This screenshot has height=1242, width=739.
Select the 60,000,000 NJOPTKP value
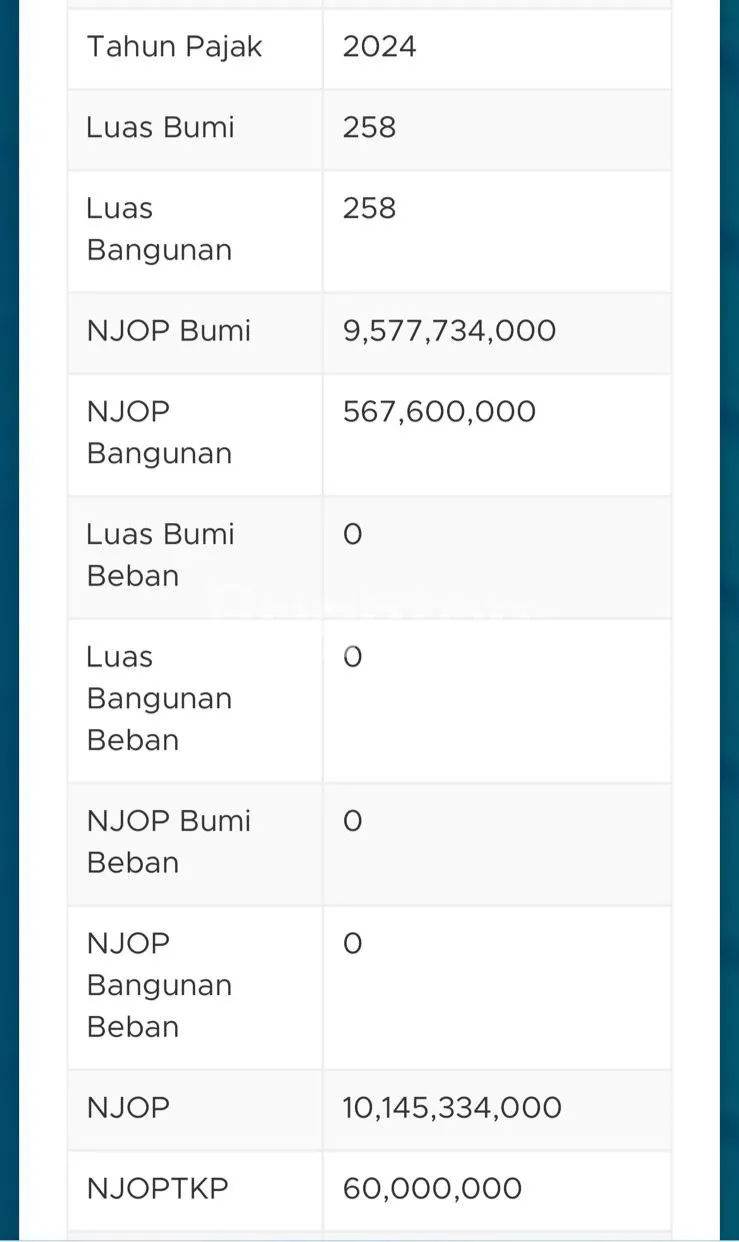click(432, 1189)
